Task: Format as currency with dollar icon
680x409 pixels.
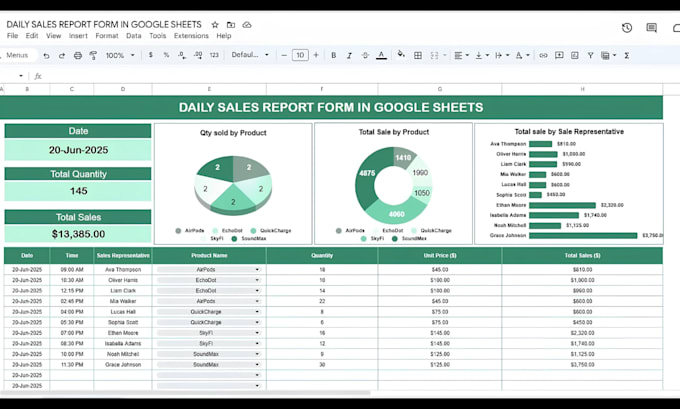Action: point(150,55)
